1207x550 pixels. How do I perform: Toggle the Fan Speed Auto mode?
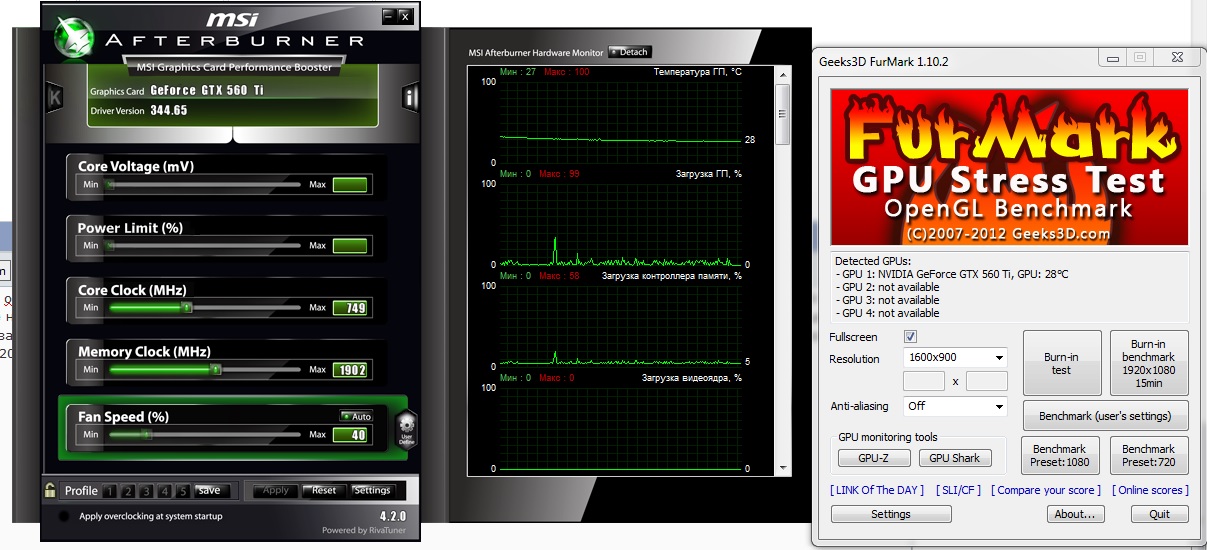click(x=356, y=416)
